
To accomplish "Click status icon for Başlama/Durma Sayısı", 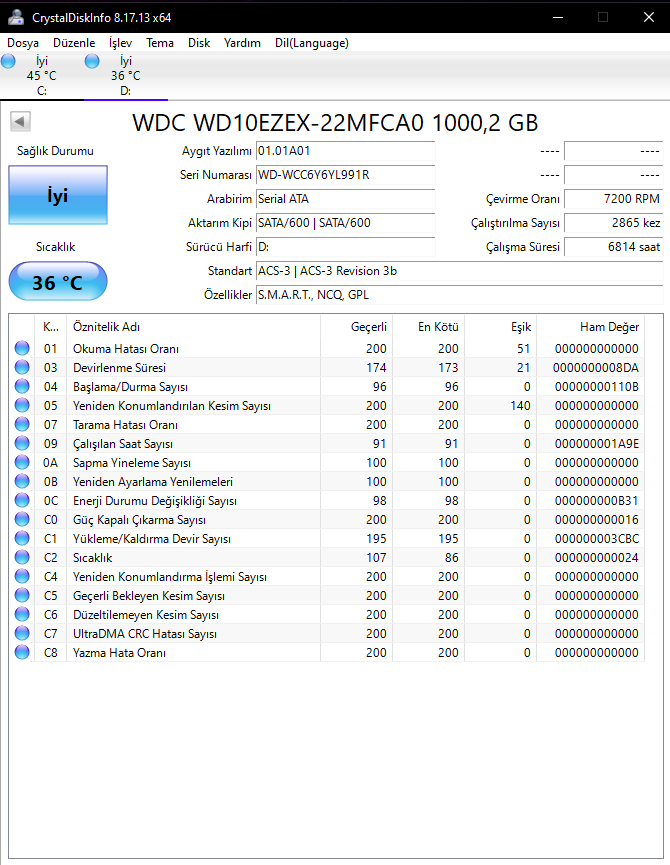I will click(22, 386).
